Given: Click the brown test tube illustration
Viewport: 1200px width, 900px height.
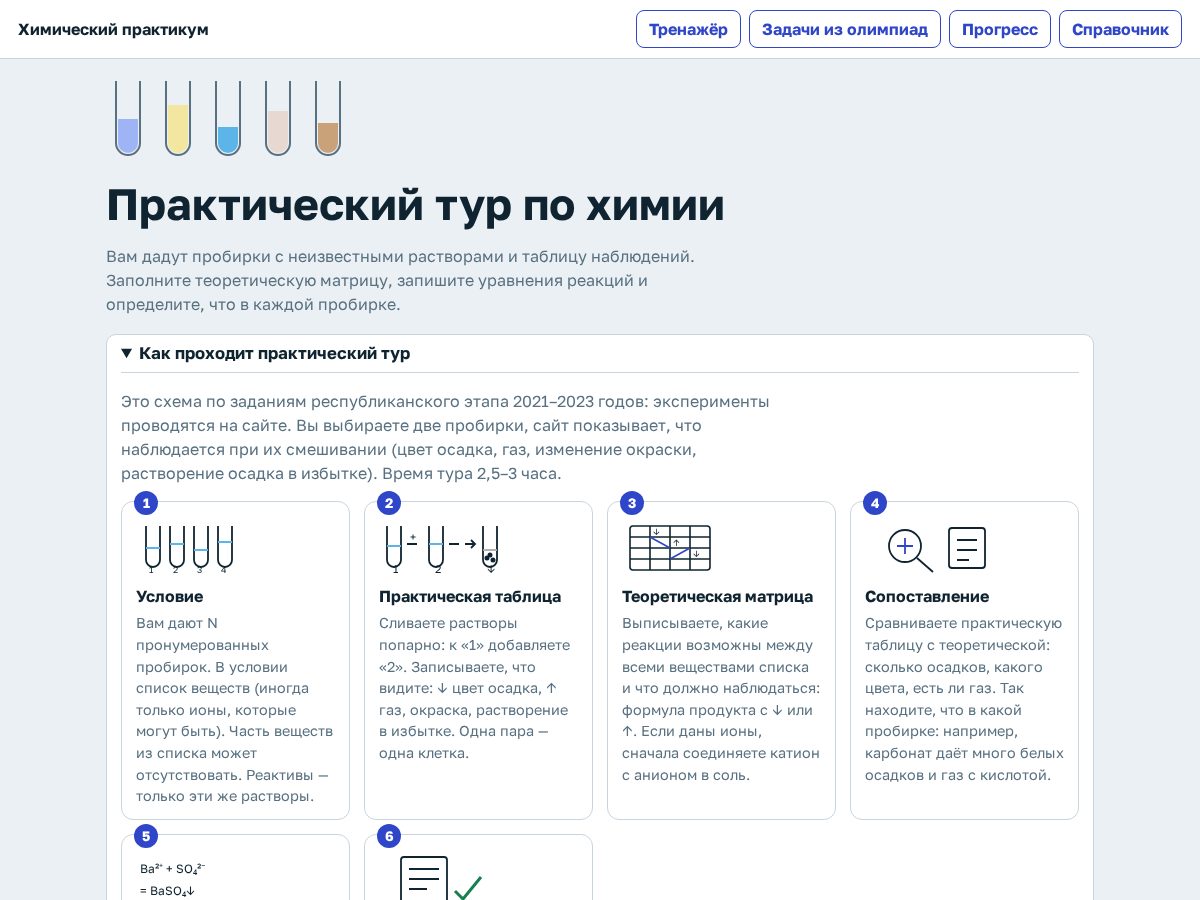Looking at the screenshot, I should point(328,118).
